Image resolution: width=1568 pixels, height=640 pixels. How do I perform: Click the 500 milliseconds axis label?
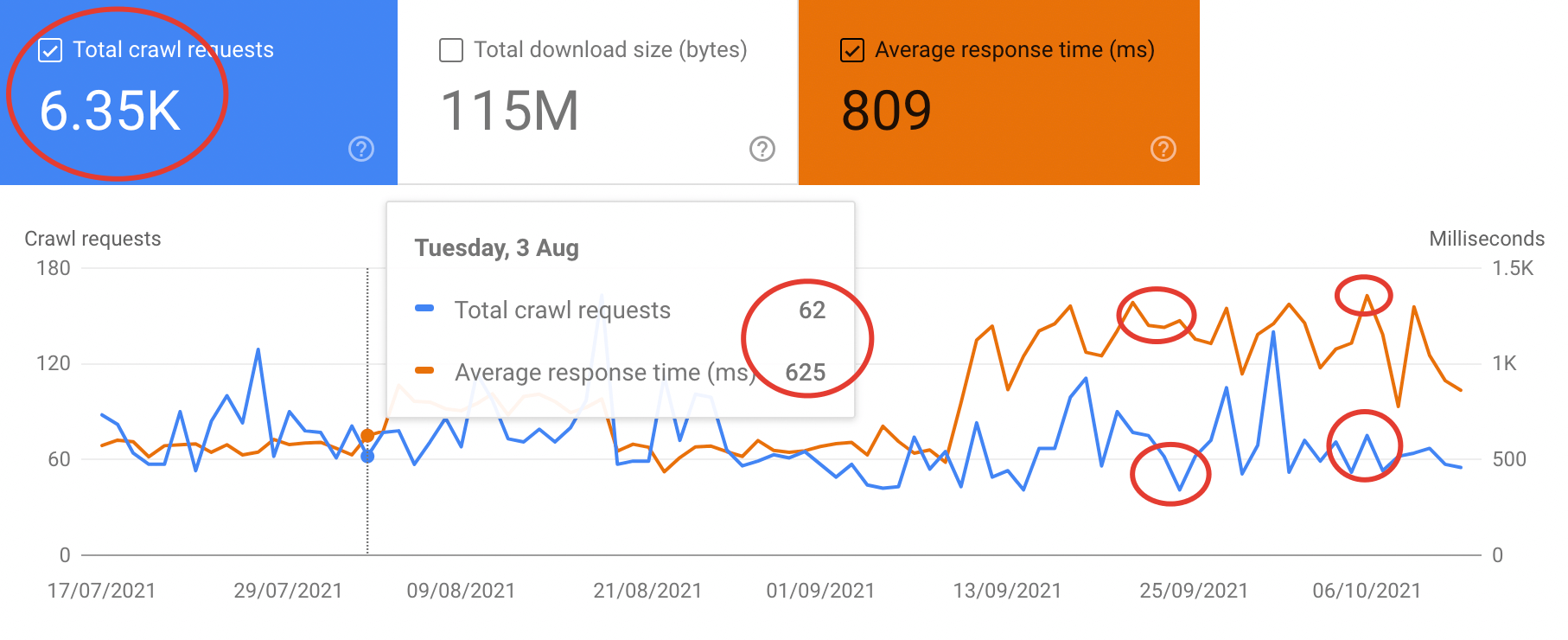1509,459
